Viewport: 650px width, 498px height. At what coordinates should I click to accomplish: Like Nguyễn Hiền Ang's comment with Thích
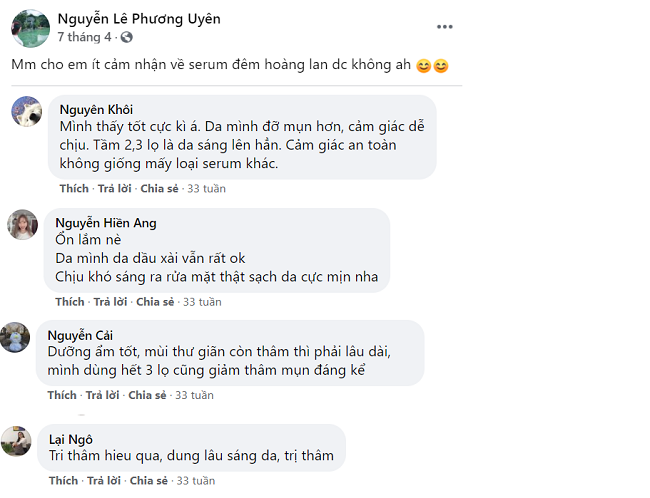70,302
